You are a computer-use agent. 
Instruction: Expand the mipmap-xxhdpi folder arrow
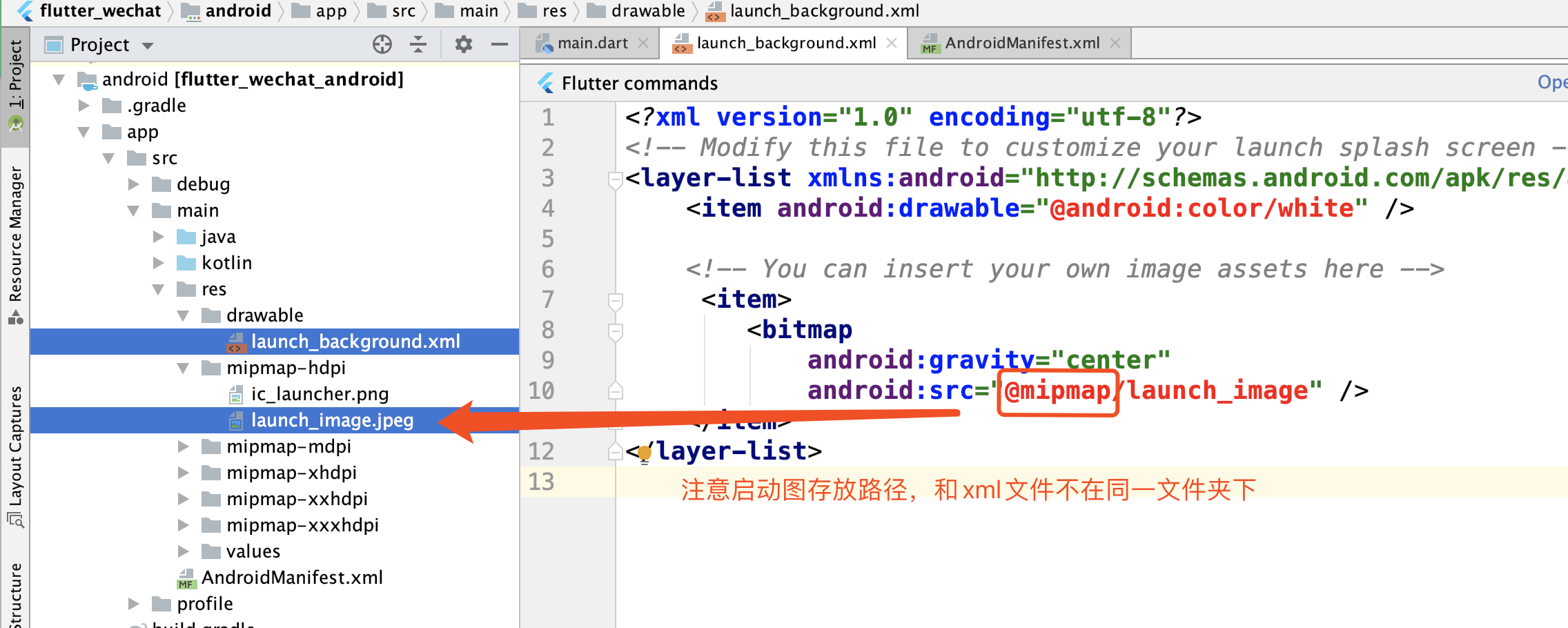click(x=183, y=499)
